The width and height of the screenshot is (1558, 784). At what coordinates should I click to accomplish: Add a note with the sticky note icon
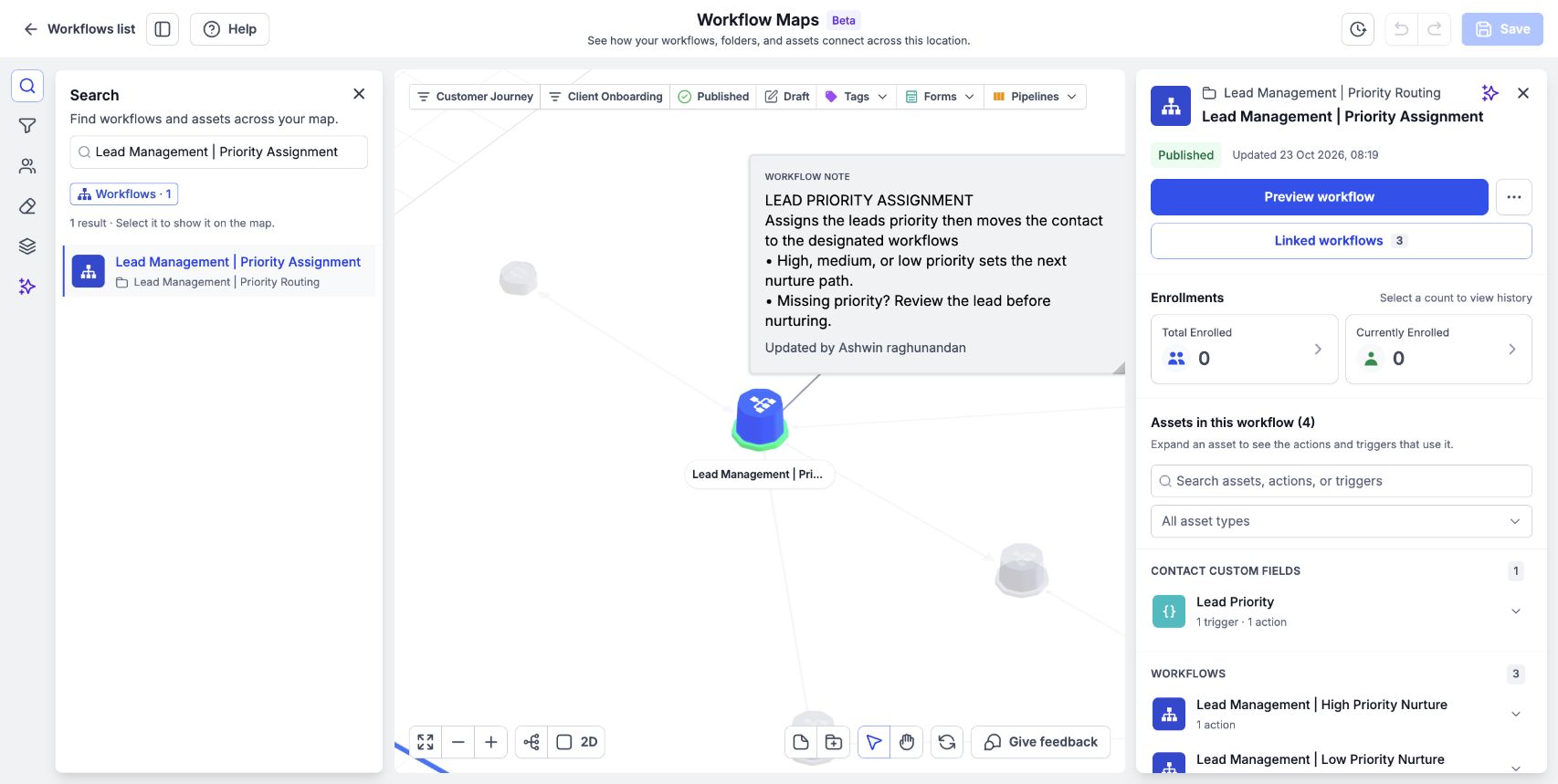pyautogui.click(x=801, y=742)
